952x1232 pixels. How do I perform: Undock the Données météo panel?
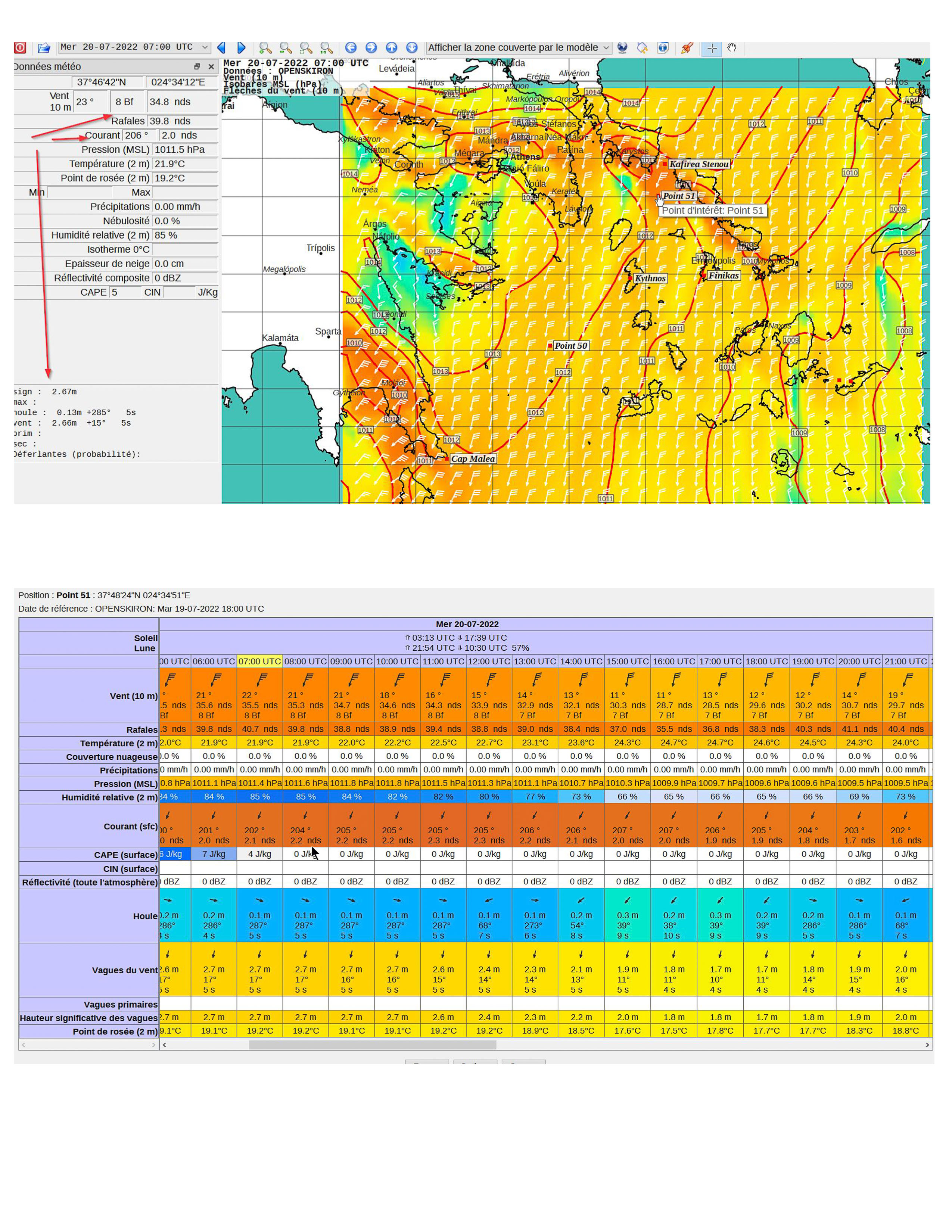coord(197,66)
